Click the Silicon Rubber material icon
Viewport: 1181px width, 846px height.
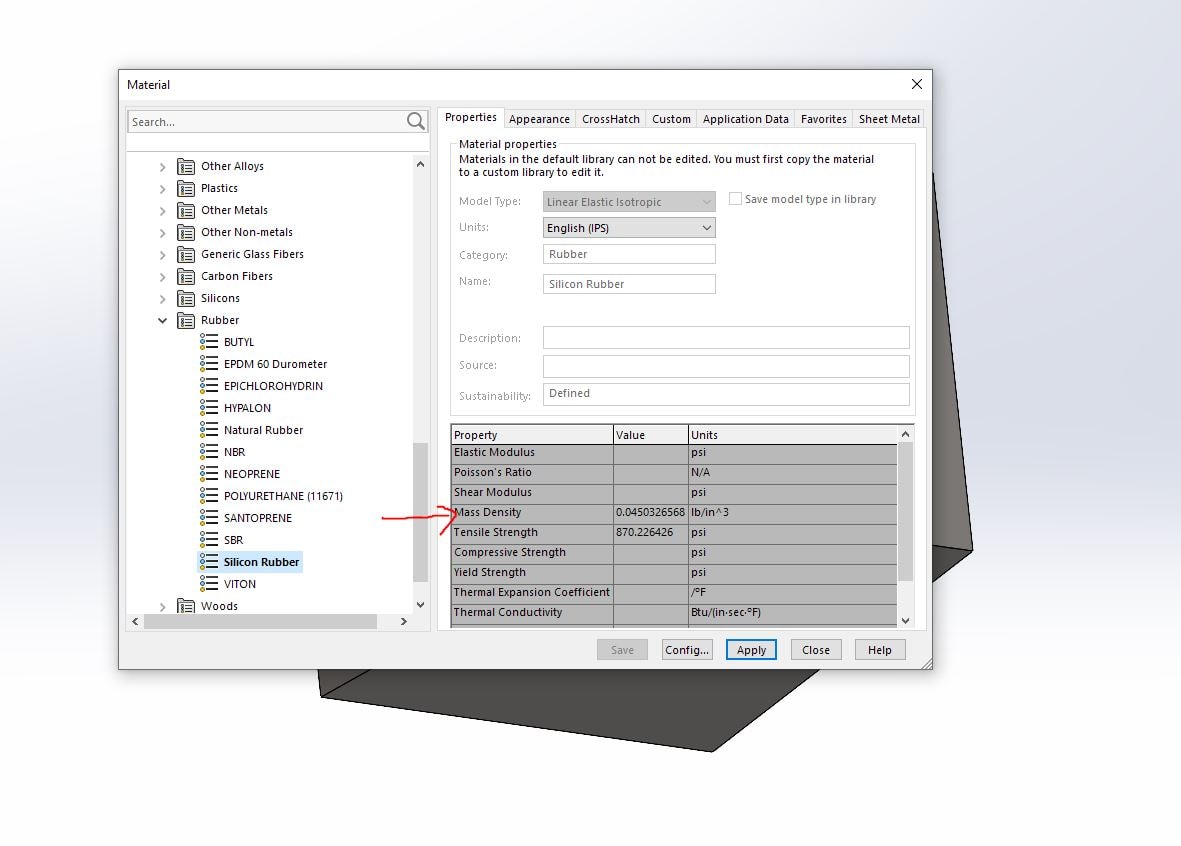point(209,561)
